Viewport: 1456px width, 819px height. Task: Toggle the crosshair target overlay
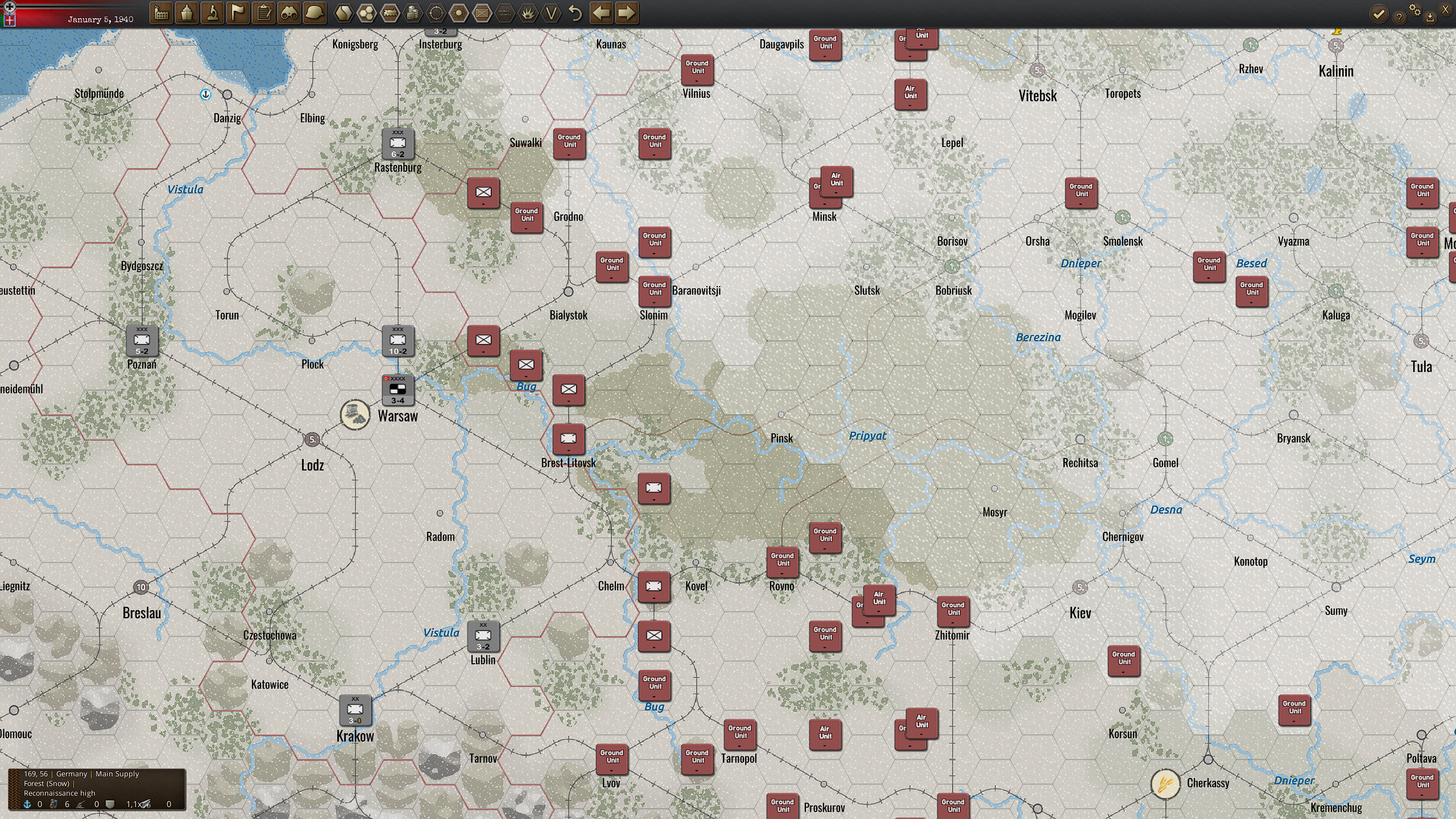pos(436,13)
